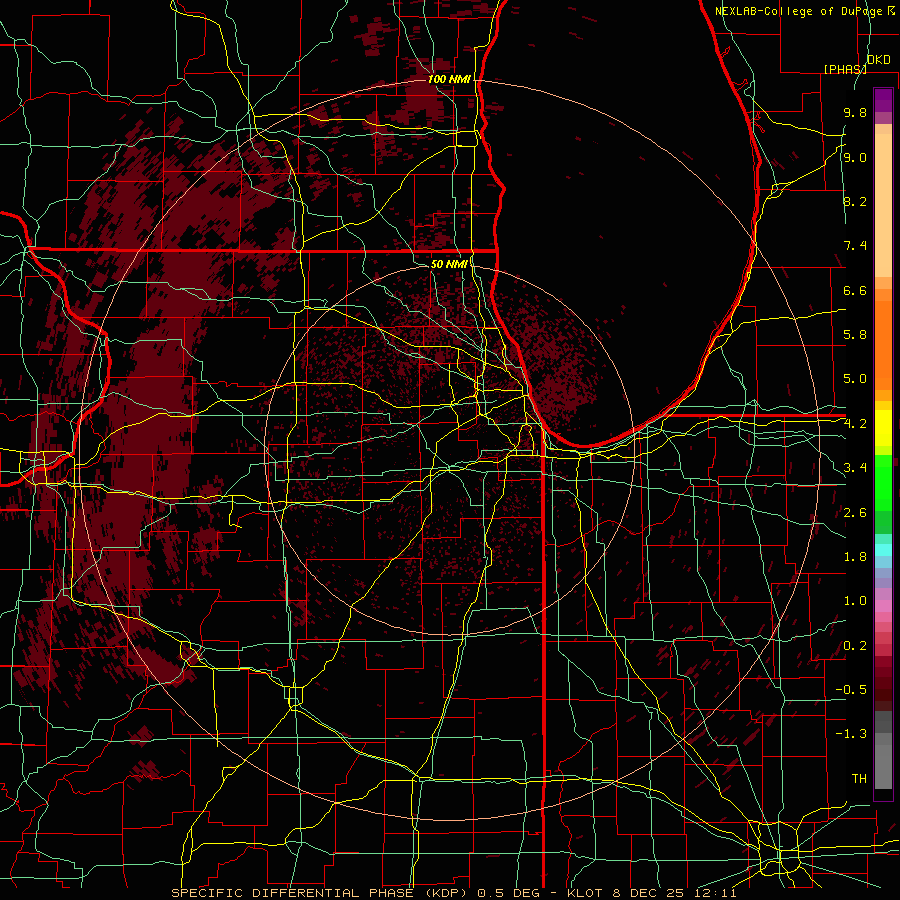Pick the orange swatch beside 5.8
This screenshot has width=900, height=900.
click(883, 344)
